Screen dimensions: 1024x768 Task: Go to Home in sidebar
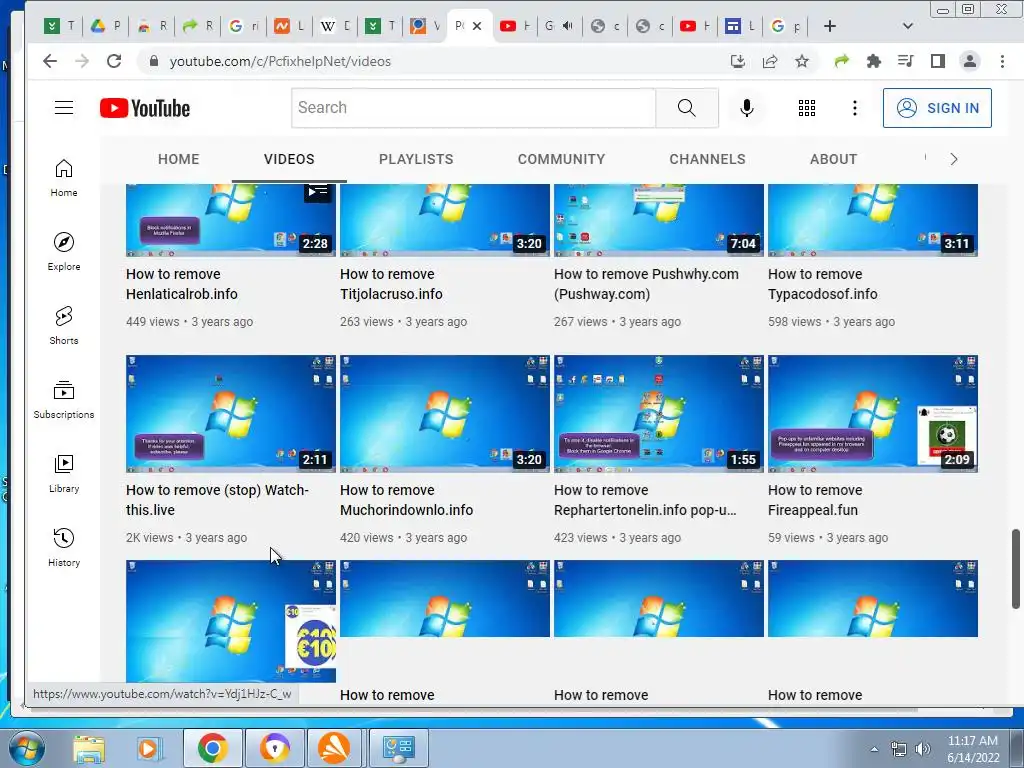tap(63, 178)
